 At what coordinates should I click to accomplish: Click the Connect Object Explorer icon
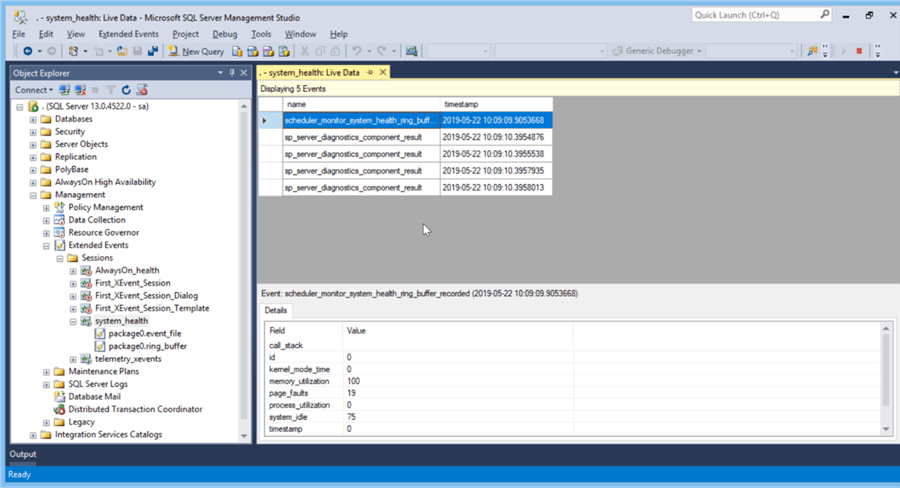point(64,90)
